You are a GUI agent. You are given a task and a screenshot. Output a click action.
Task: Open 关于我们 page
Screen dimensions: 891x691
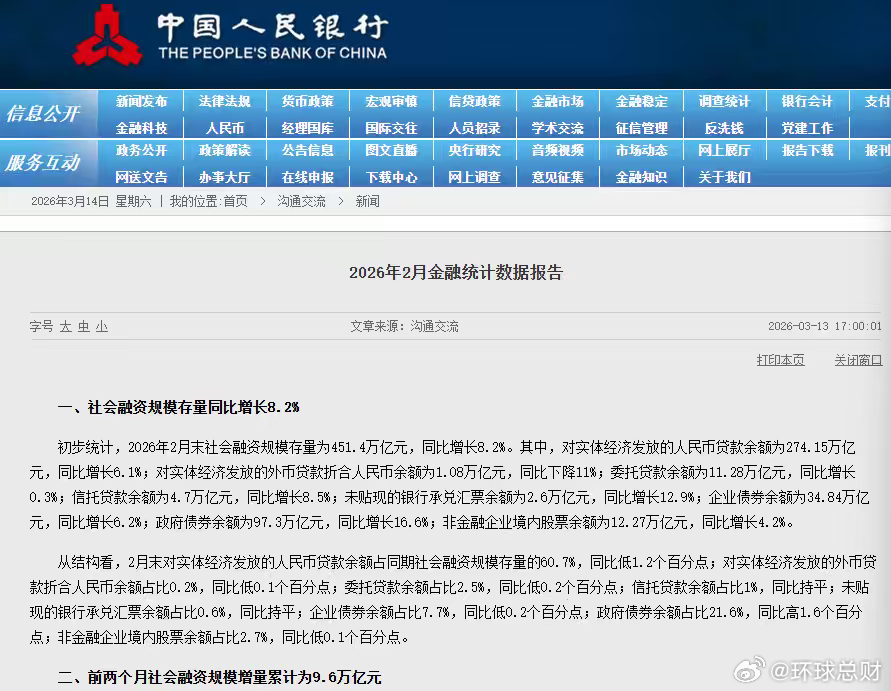point(724,177)
